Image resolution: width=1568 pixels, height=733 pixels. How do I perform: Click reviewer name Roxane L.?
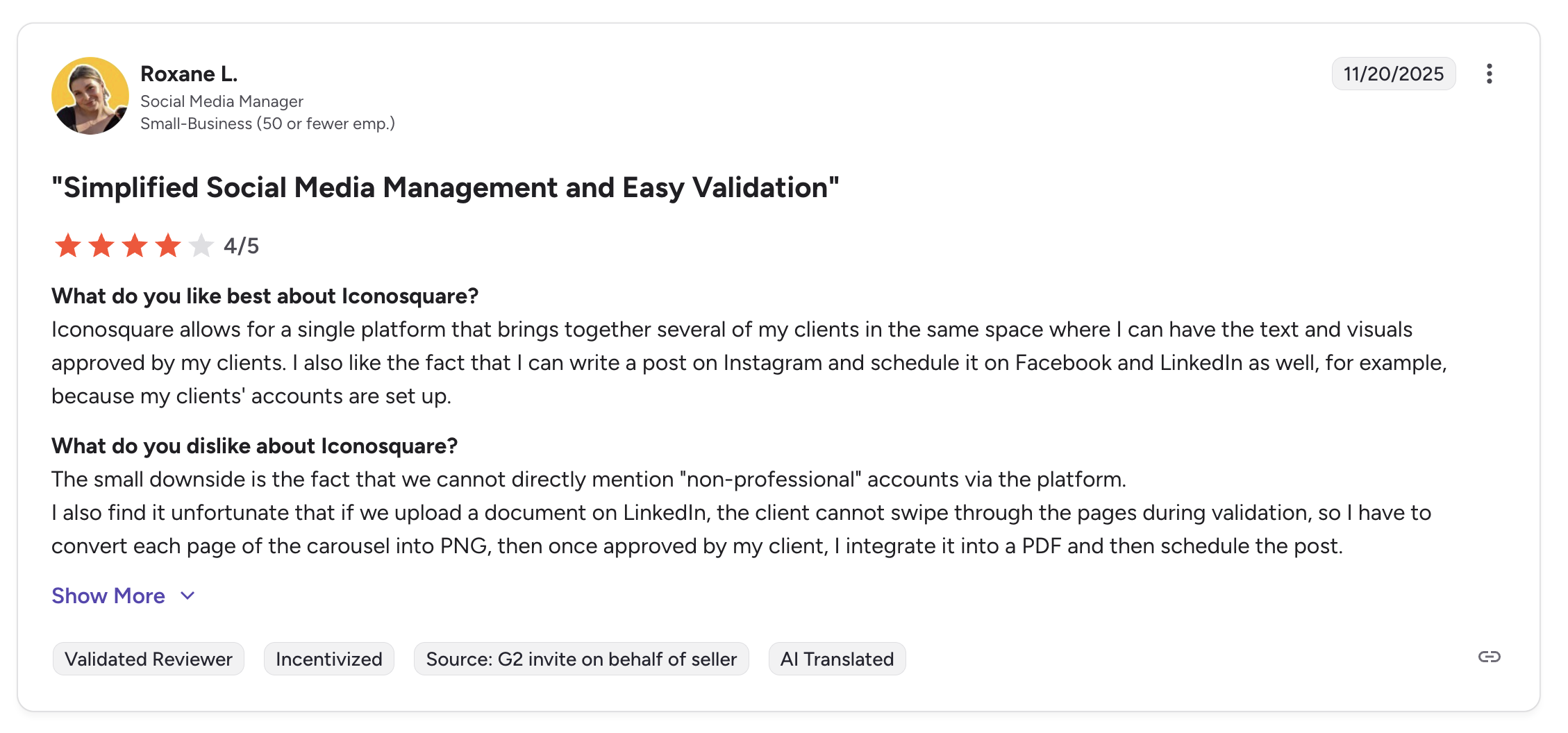[x=189, y=73]
